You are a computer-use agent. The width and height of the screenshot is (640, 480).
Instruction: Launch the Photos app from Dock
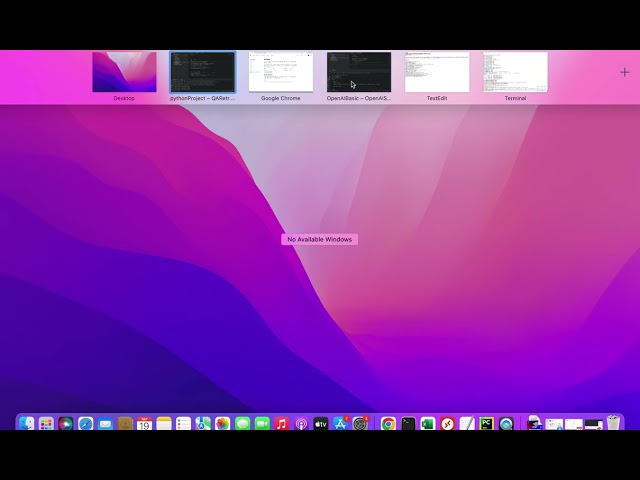223,424
